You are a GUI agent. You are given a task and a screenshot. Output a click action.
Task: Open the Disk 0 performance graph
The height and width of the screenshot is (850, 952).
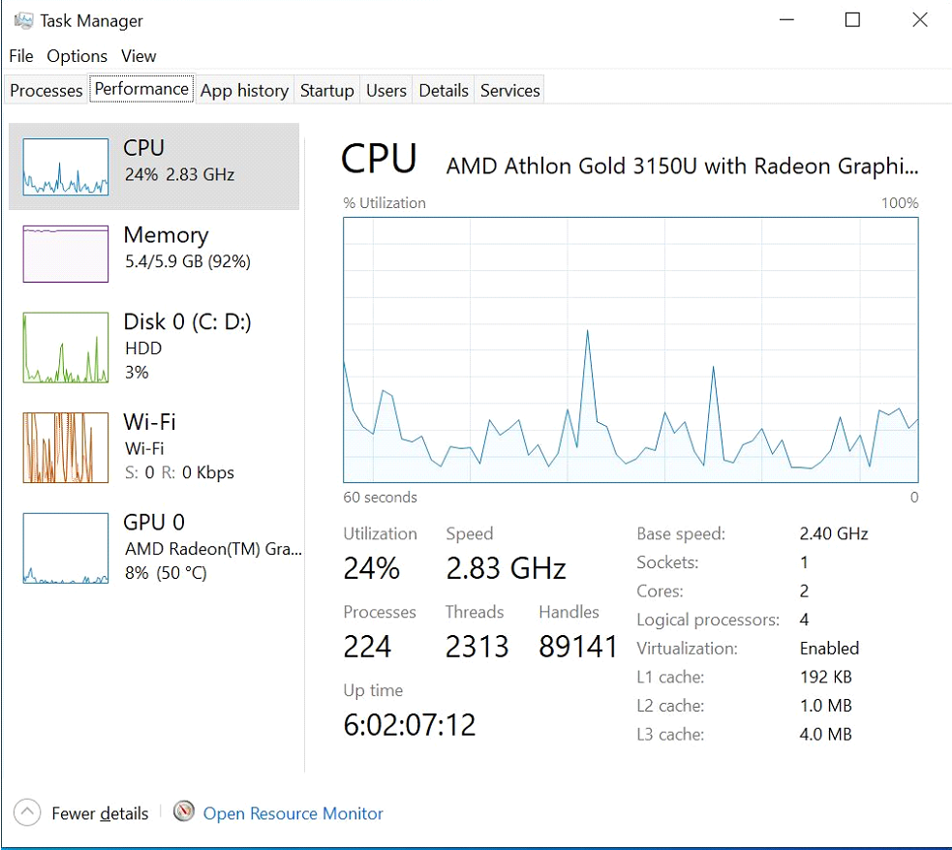[x=66, y=347]
